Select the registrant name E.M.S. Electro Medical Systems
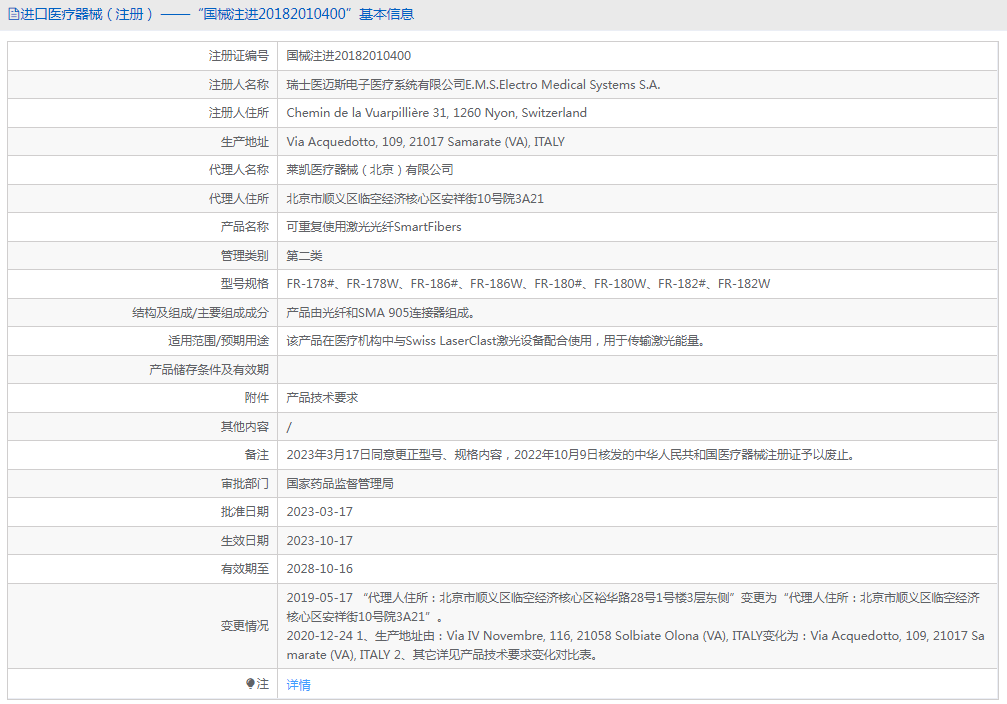The height and width of the screenshot is (704, 1007). point(473,85)
